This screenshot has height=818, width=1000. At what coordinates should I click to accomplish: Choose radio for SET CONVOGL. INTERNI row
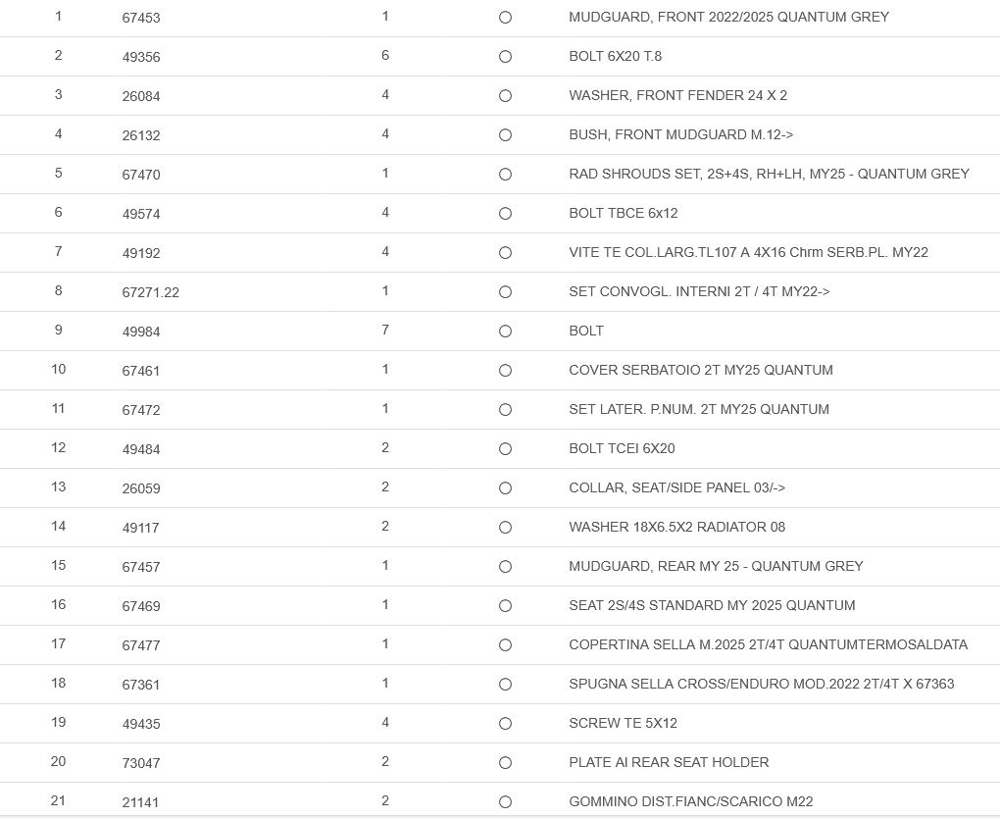pyautogui.click(x=505, y=292)
